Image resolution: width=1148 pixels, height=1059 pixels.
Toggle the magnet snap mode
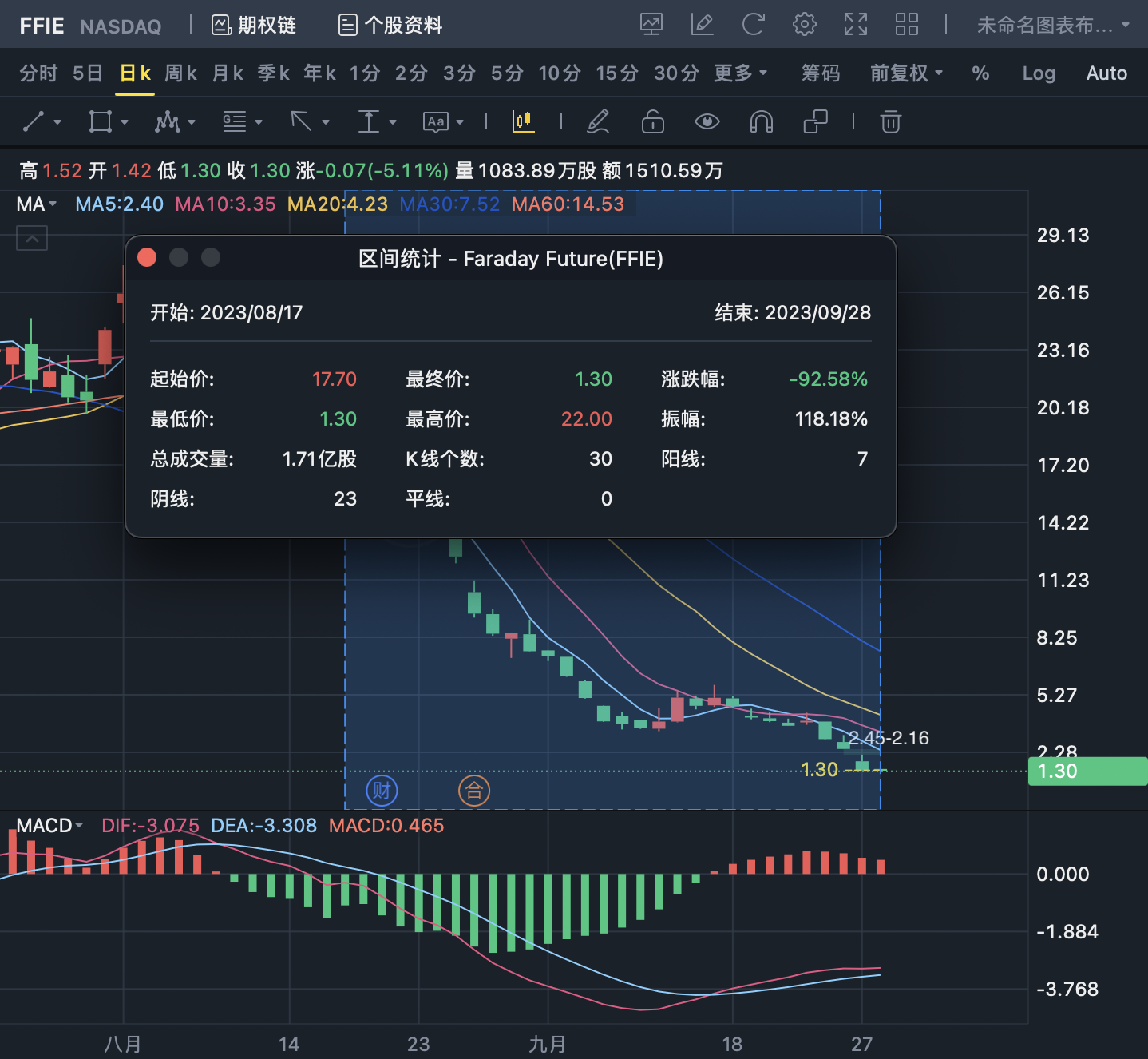coord(762,122)
